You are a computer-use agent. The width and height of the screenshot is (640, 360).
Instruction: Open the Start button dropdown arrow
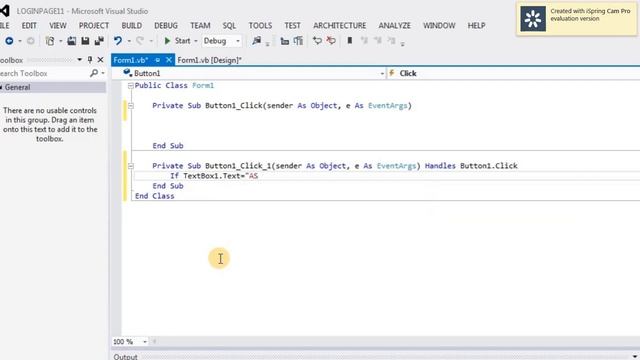(x=196, y=41)
